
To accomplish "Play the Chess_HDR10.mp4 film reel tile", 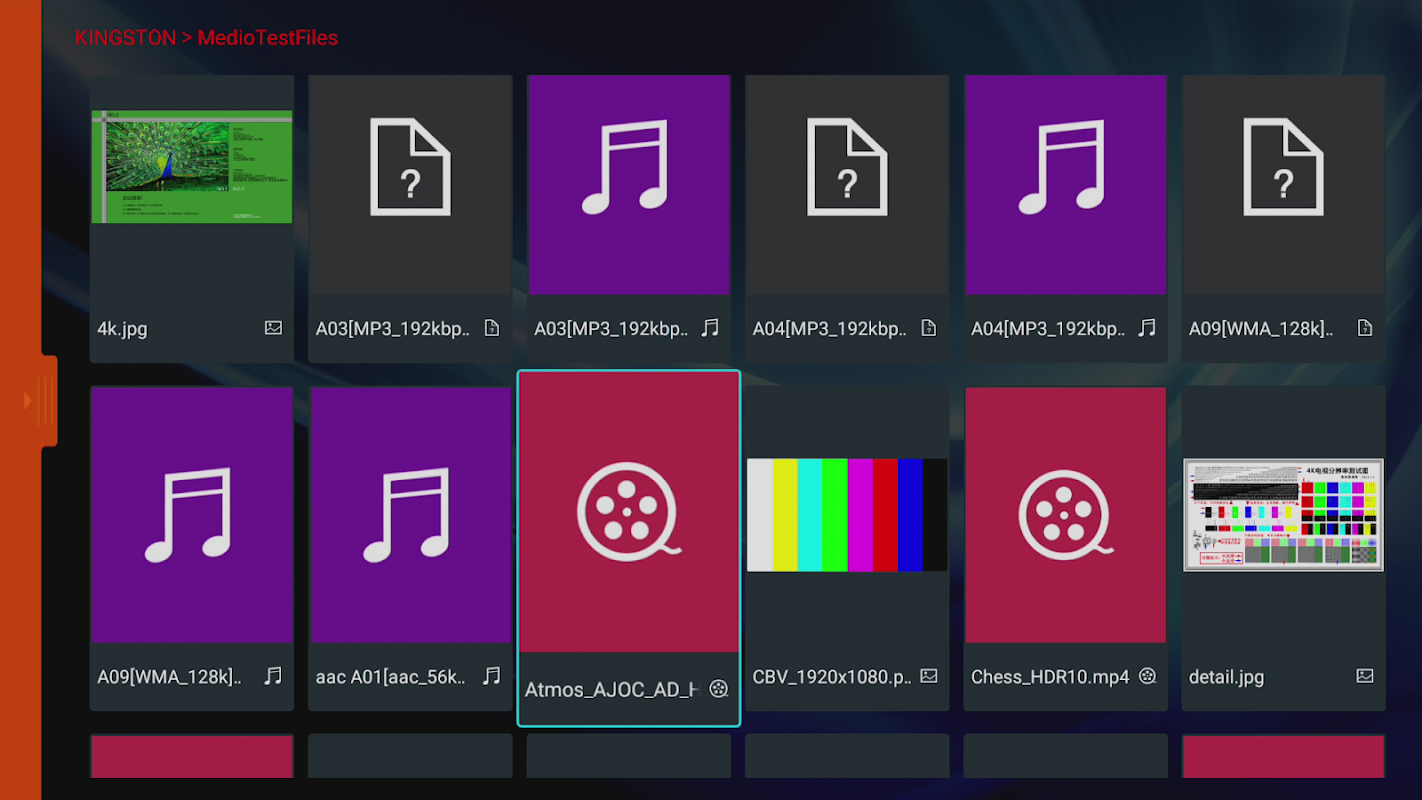I will click(1065, 515).
